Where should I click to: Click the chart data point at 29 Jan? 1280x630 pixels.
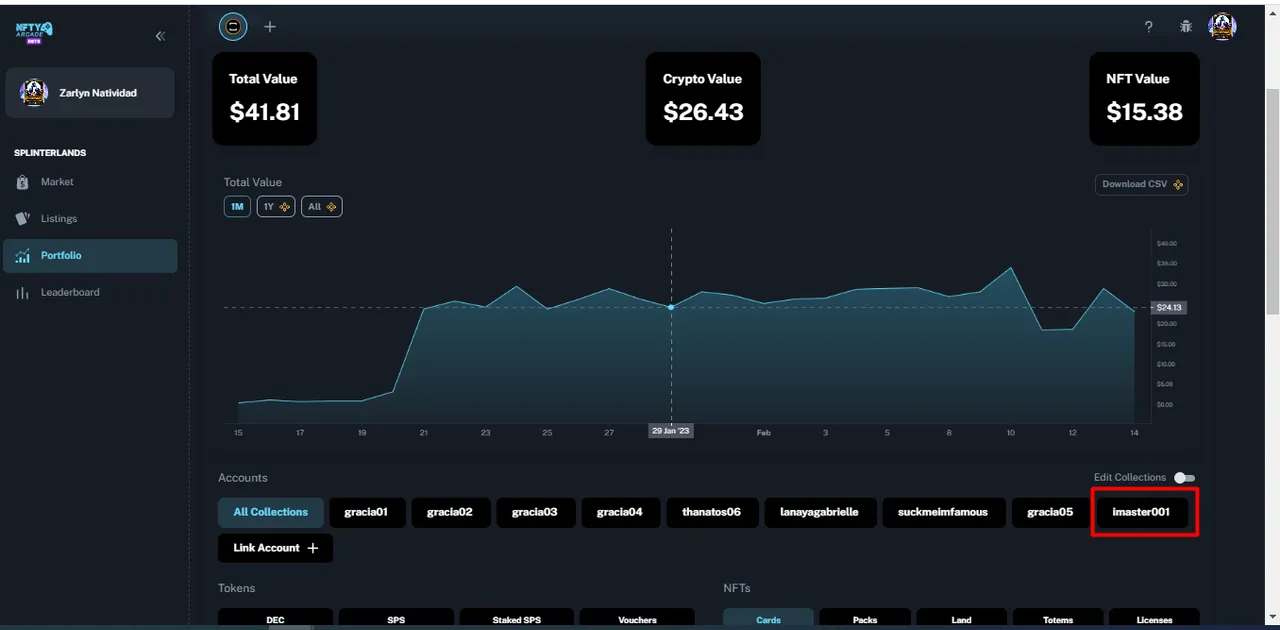671,307
